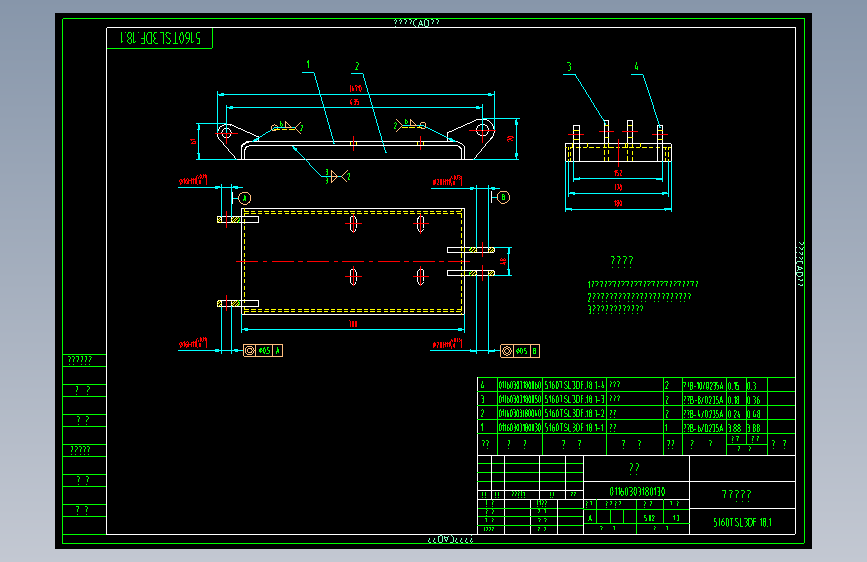867x562 pixels.
Task: Select parts list cell 5160TSL3DF.18.1-3
Action: (575, 399)
